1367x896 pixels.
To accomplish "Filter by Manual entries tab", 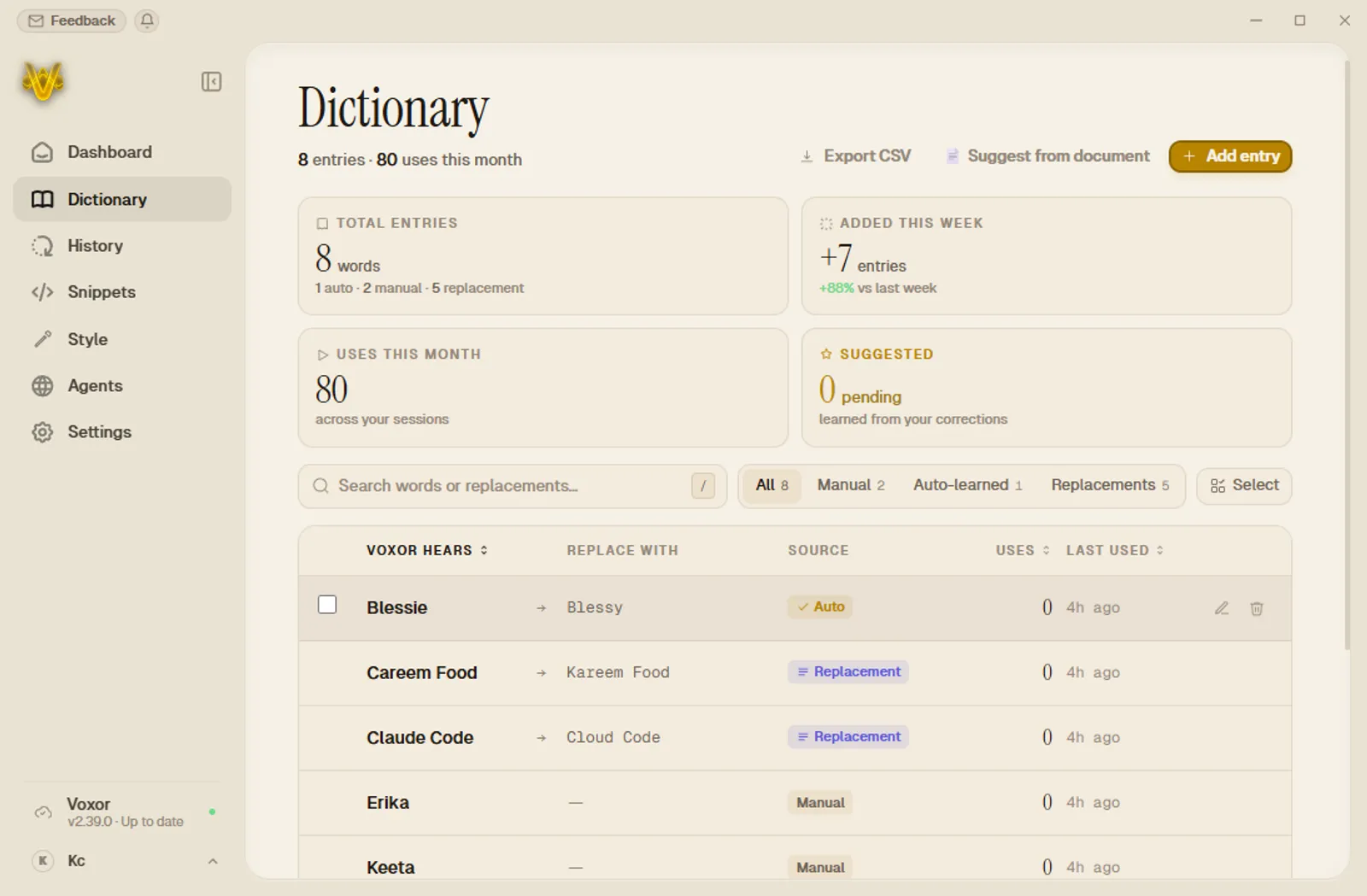I will point(851,485).
